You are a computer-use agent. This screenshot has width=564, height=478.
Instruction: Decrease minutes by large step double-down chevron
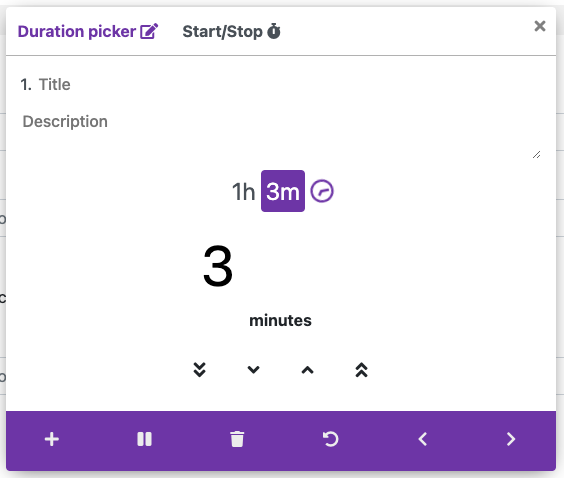(200, 370)
